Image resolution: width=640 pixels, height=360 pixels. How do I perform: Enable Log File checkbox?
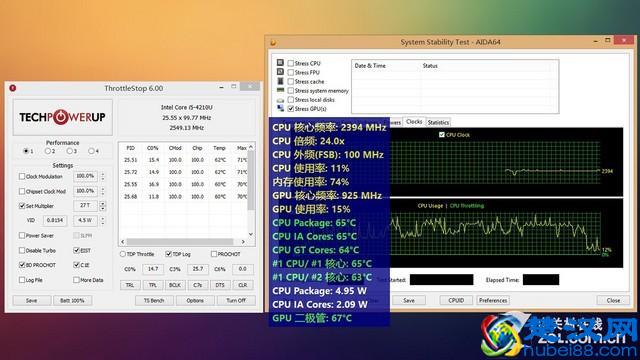click(x=22, y=280)
